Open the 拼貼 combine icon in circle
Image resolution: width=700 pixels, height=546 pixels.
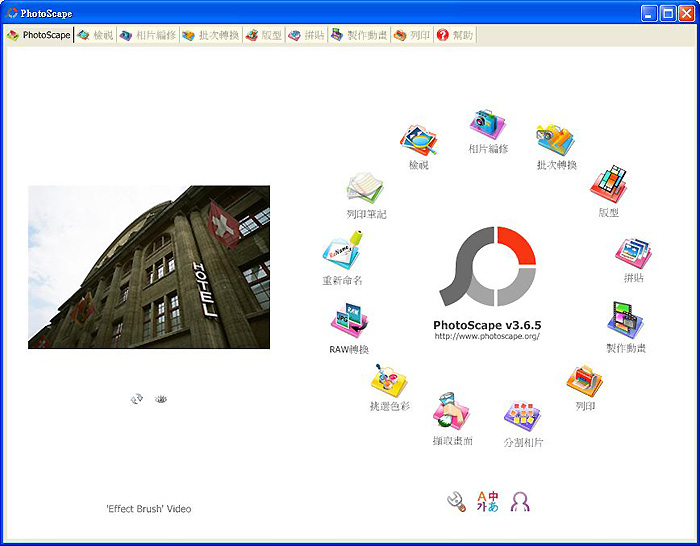tap(633, 253)
